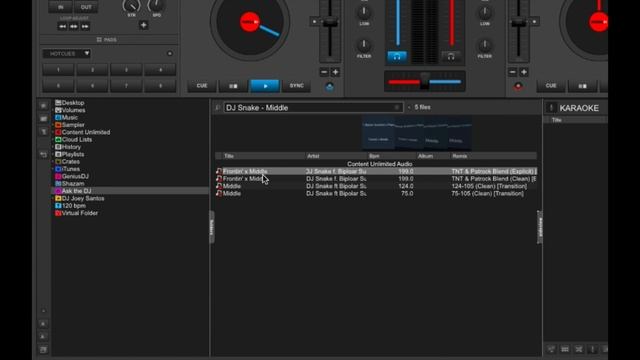Sort list by Album column header
This screenshot has height=360, width=640.
pyautogui.click(x=433, y=156)
